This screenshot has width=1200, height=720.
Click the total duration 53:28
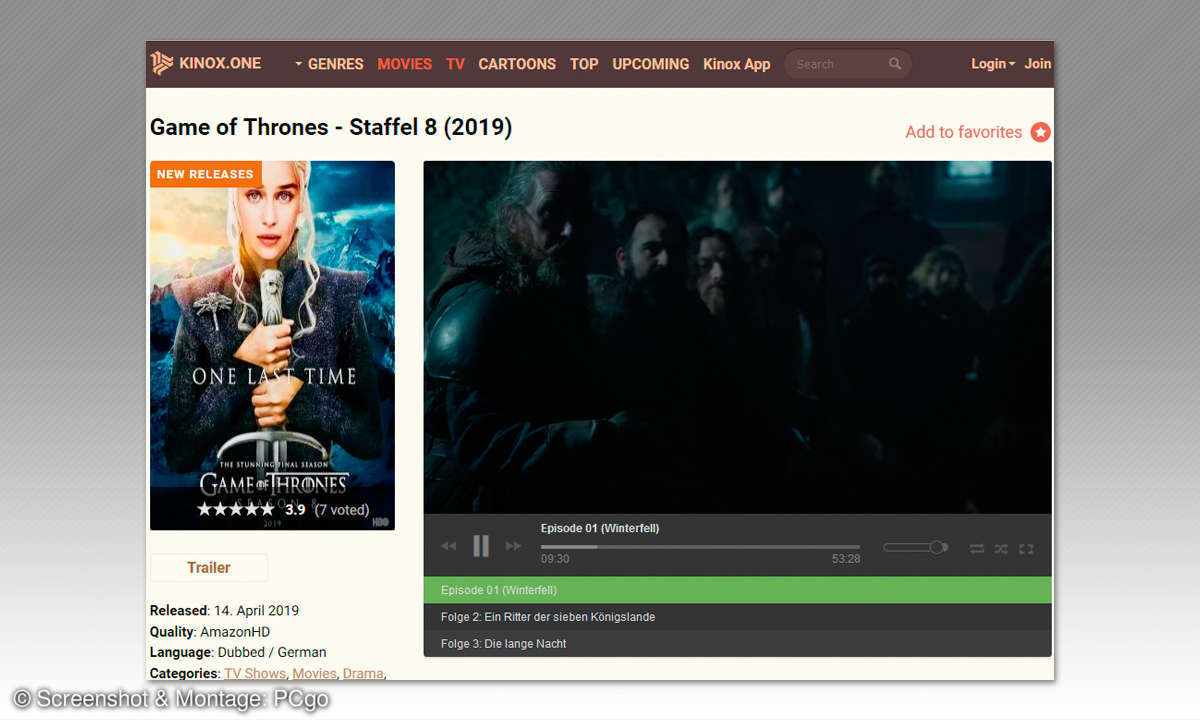tap(846, 559)
